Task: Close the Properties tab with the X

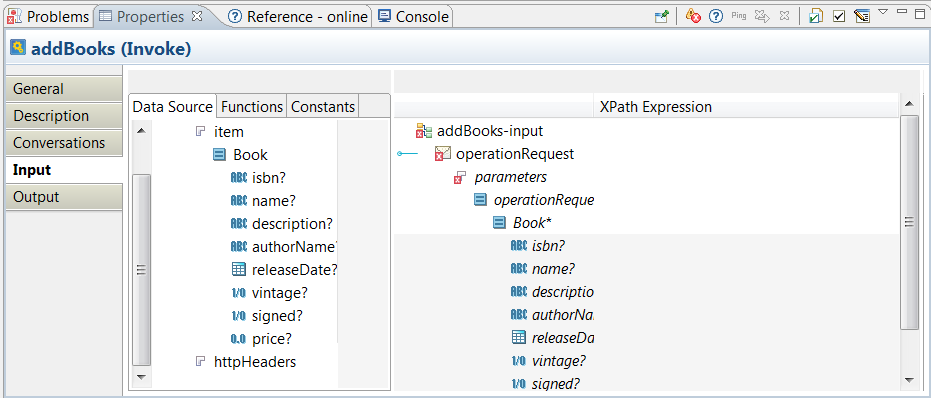Action: tap(197, 16)
